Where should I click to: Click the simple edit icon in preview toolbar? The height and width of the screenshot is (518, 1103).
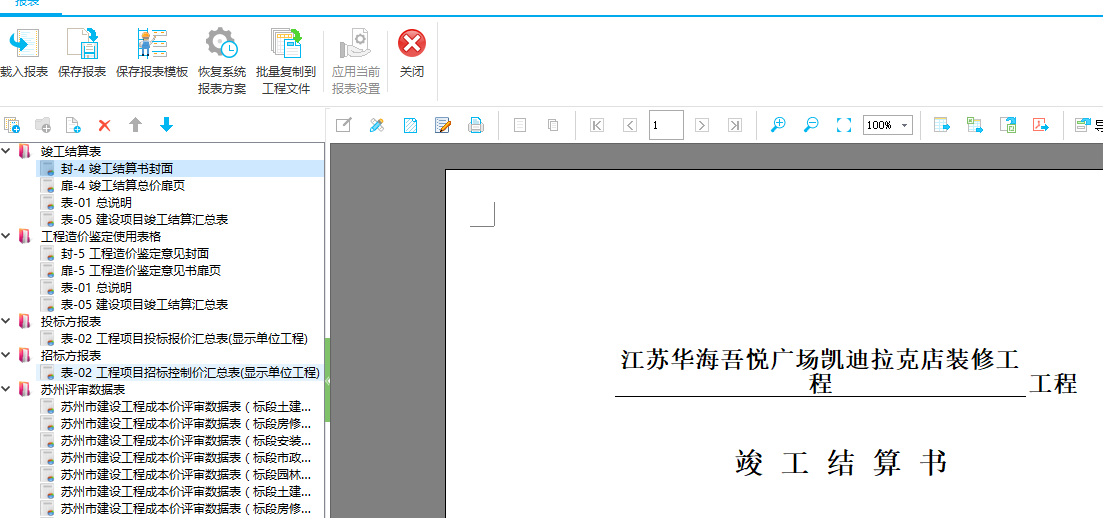click(x=343, y=125)
